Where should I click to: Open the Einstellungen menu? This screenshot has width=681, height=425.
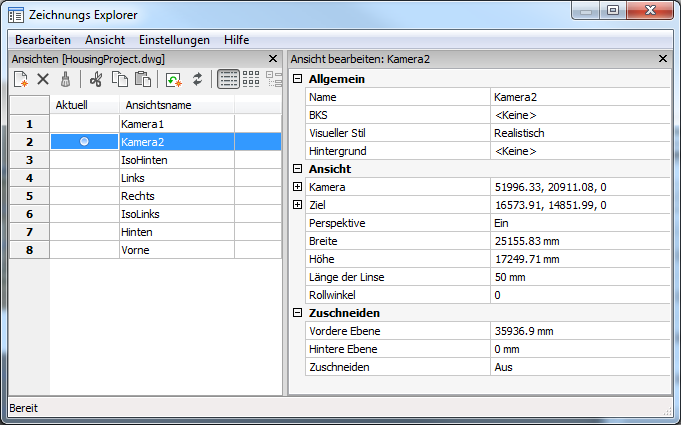[175, 40]
